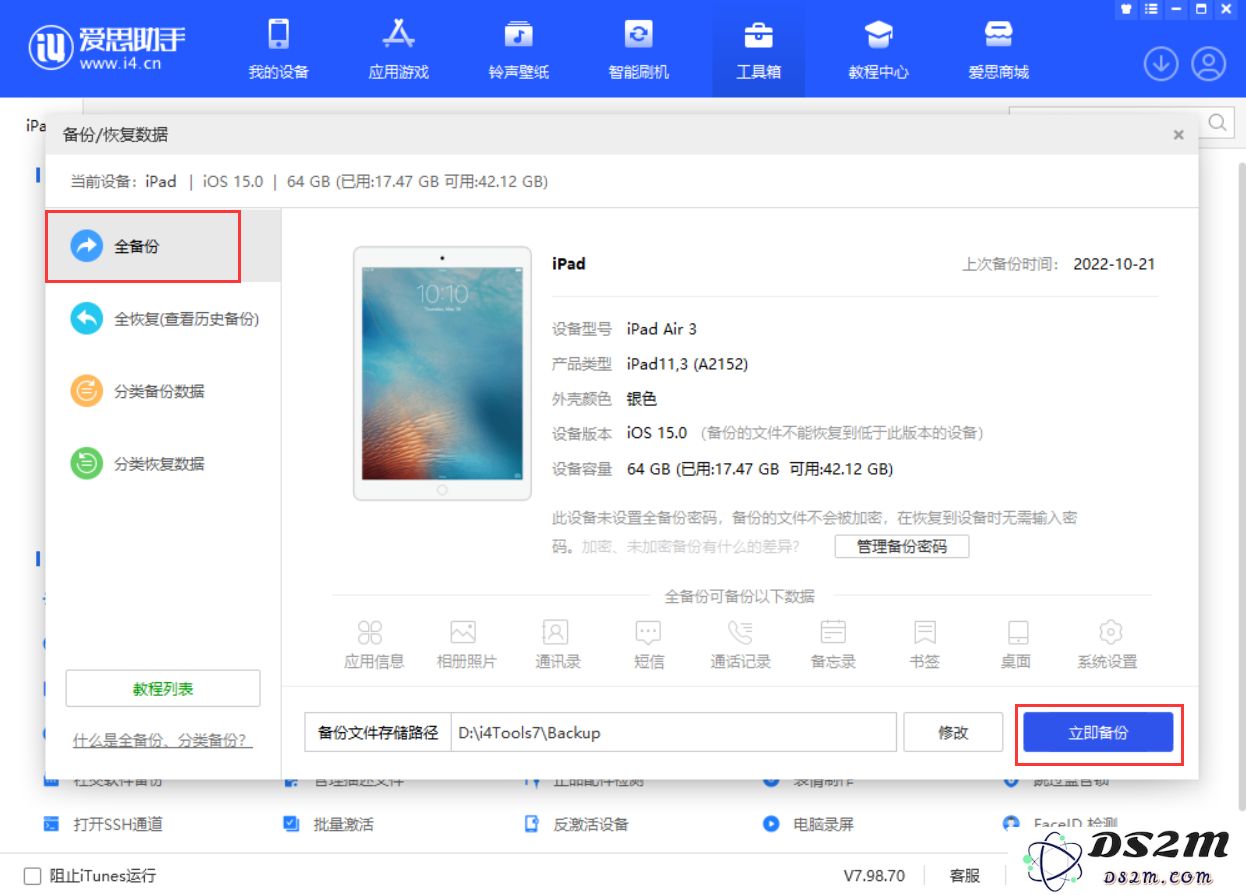Image resolution: width=1246 pixels, height=895 pixels.
Task: Select the 工具箱 tab
Action: pyautogui.click(x=758, y=50)
